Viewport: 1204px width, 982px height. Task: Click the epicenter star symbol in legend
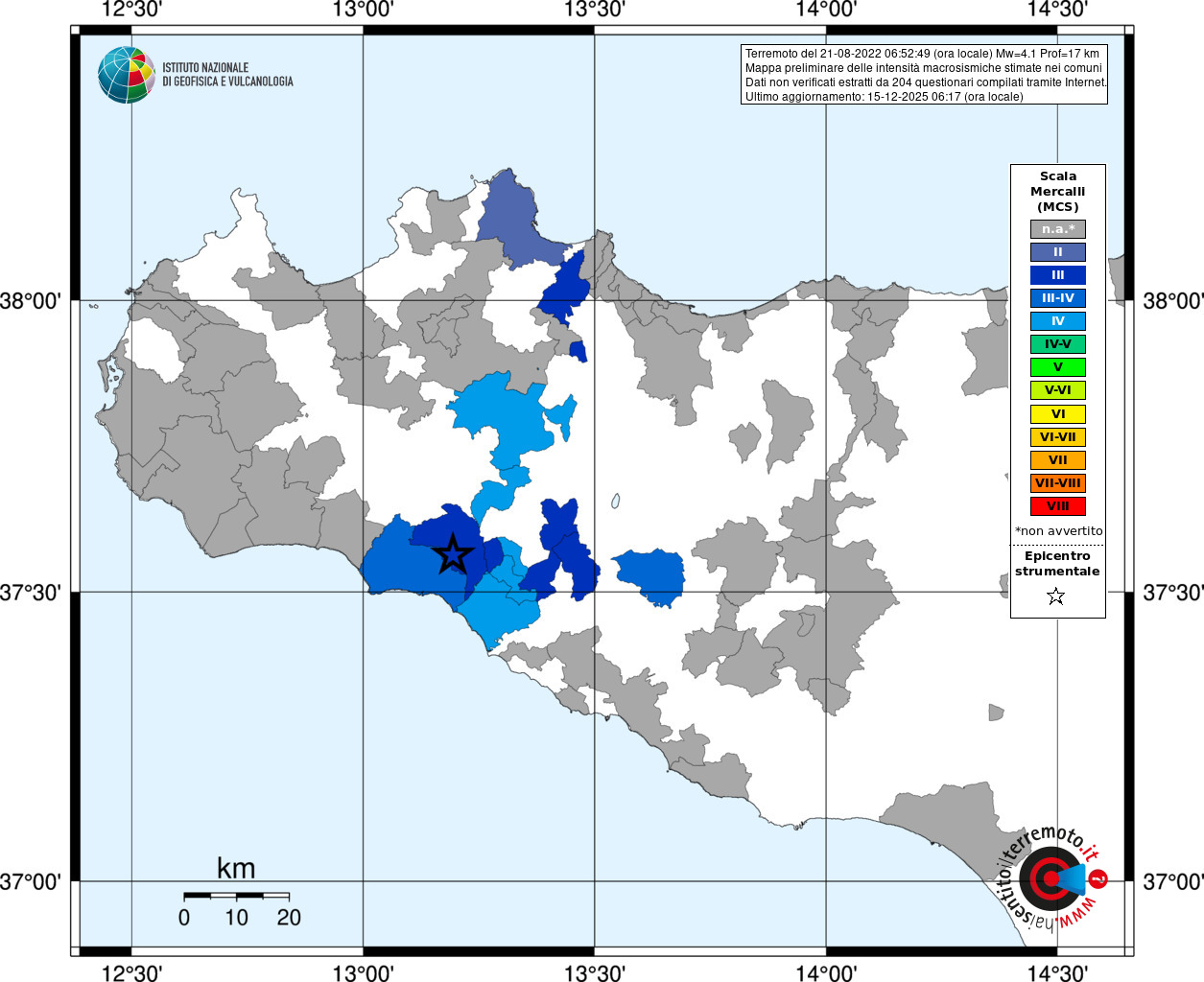tap(1056, 596)
